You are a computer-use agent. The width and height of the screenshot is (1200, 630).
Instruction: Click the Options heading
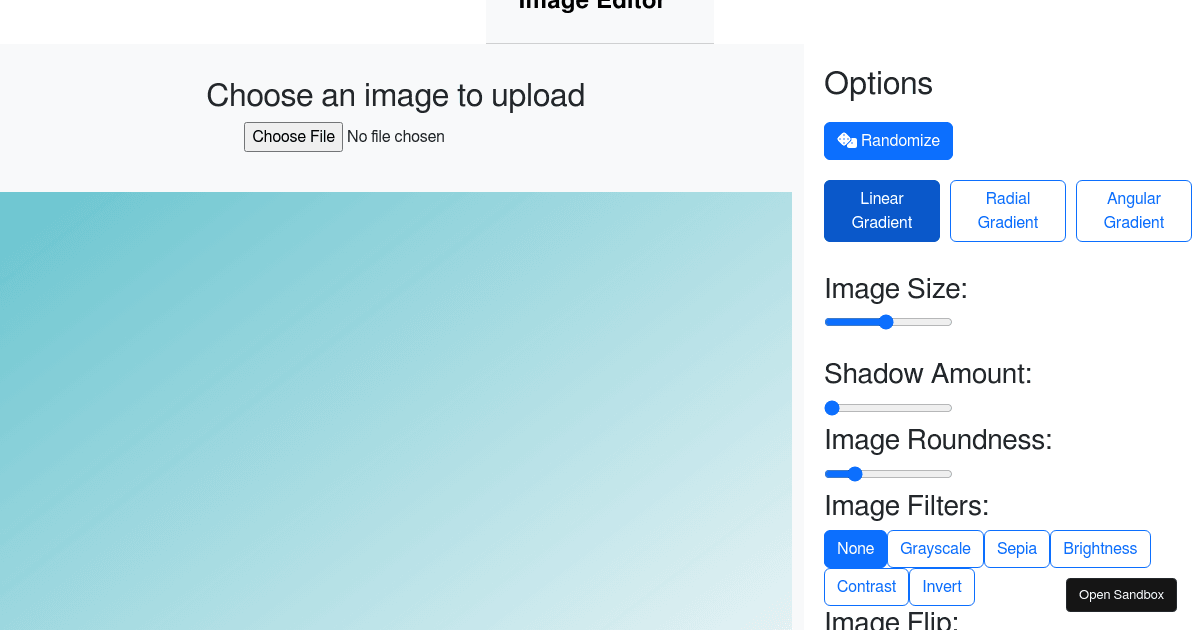[878, 84]
